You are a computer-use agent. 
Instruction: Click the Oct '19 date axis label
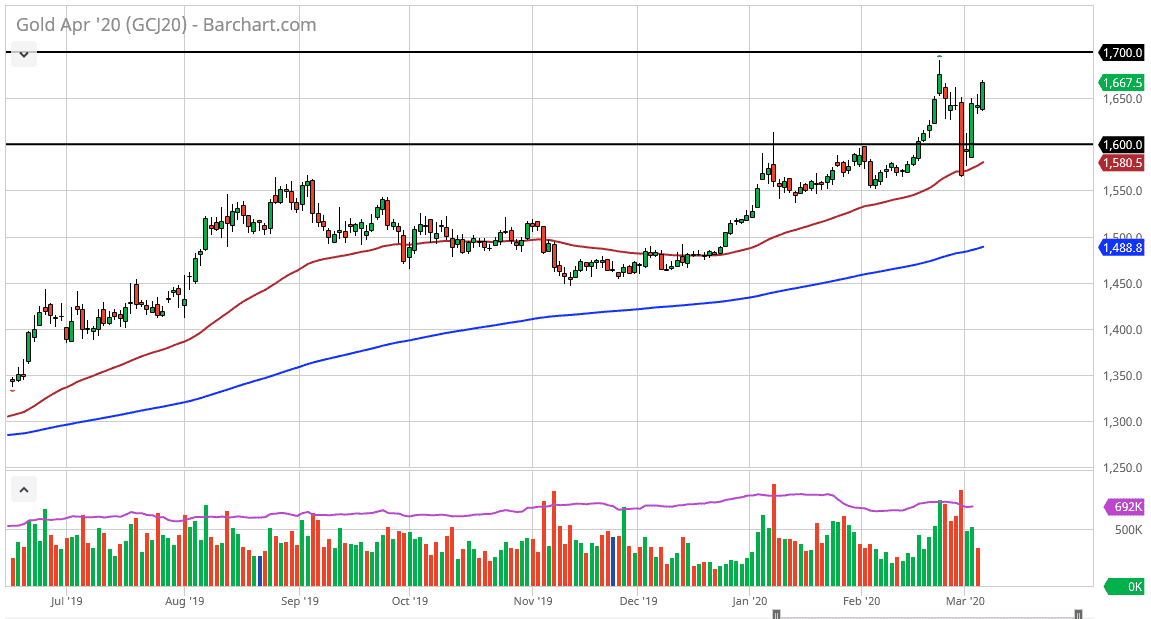(410, 601)
